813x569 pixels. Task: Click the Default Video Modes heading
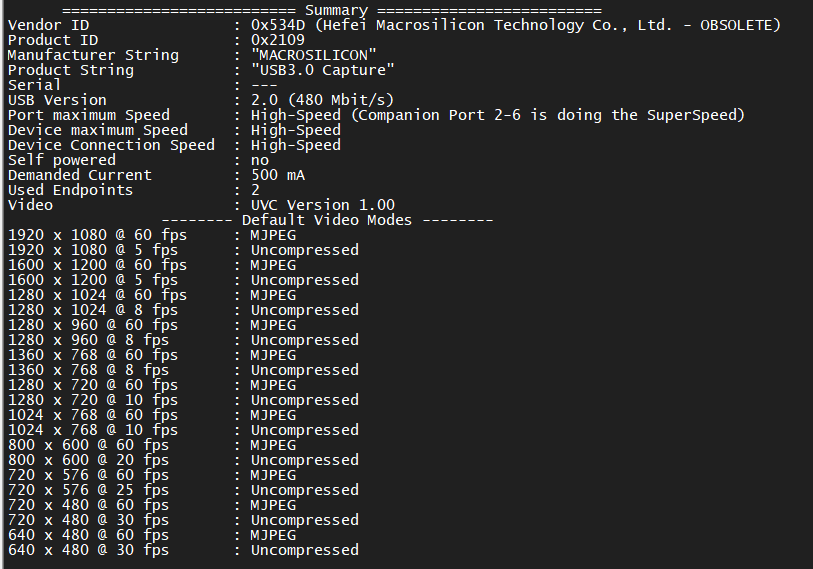coord(327,220)
